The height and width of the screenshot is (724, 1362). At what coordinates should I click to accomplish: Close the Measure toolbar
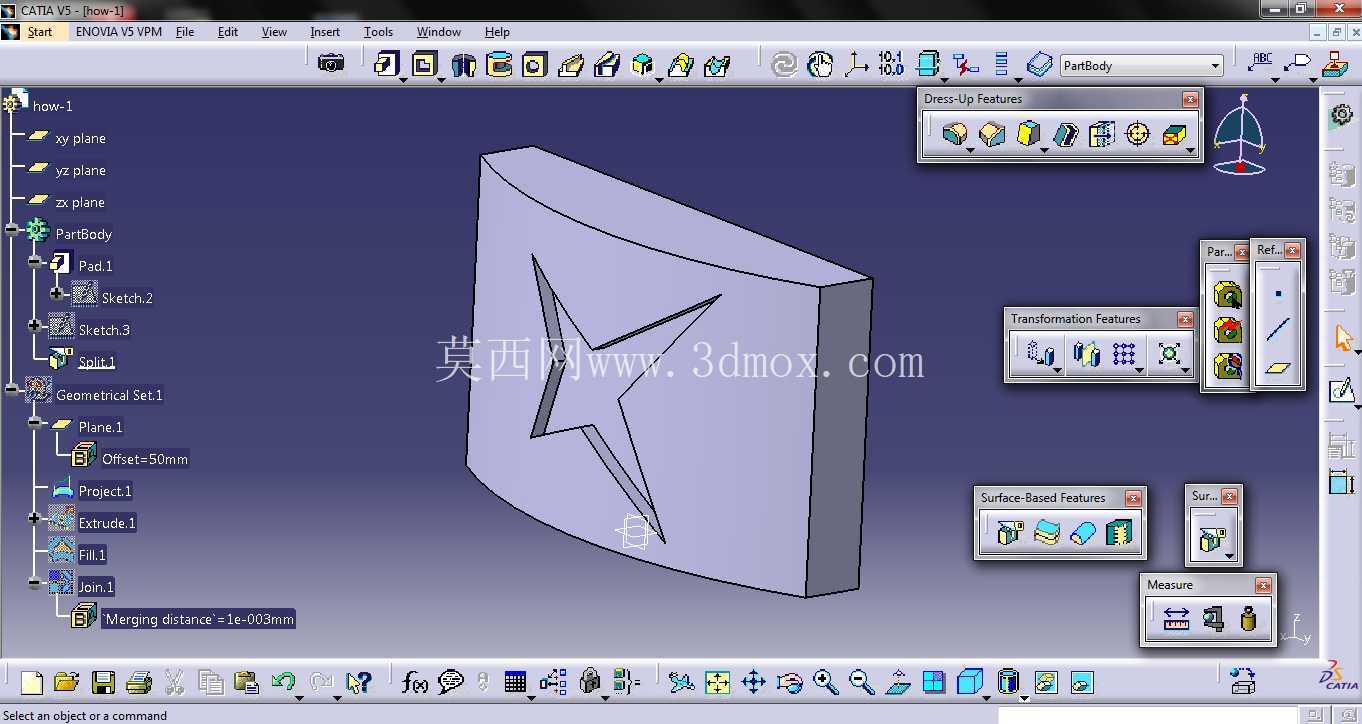pos(1264,585)
